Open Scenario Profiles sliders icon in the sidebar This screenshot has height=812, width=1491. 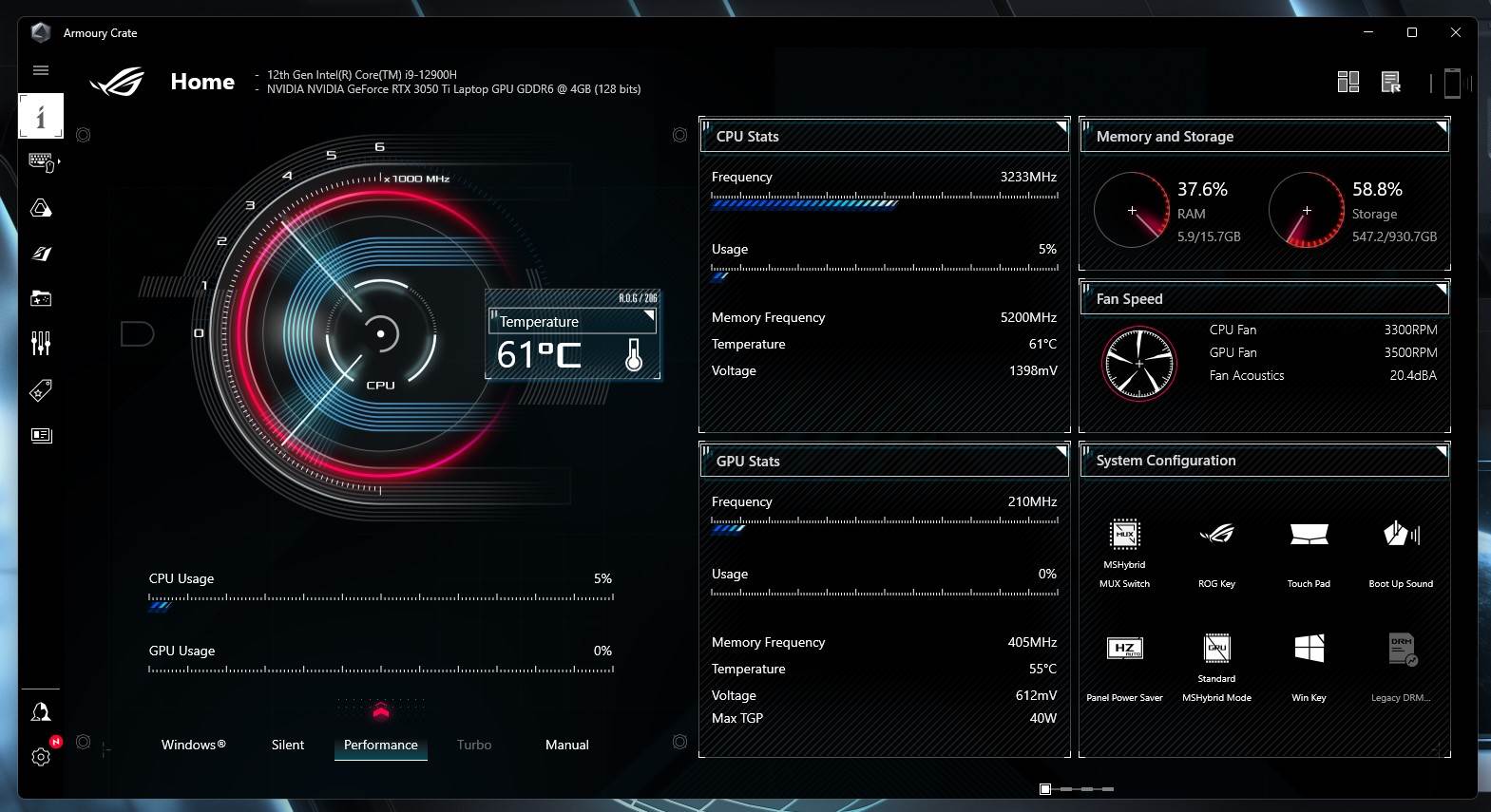click(41, 344)
